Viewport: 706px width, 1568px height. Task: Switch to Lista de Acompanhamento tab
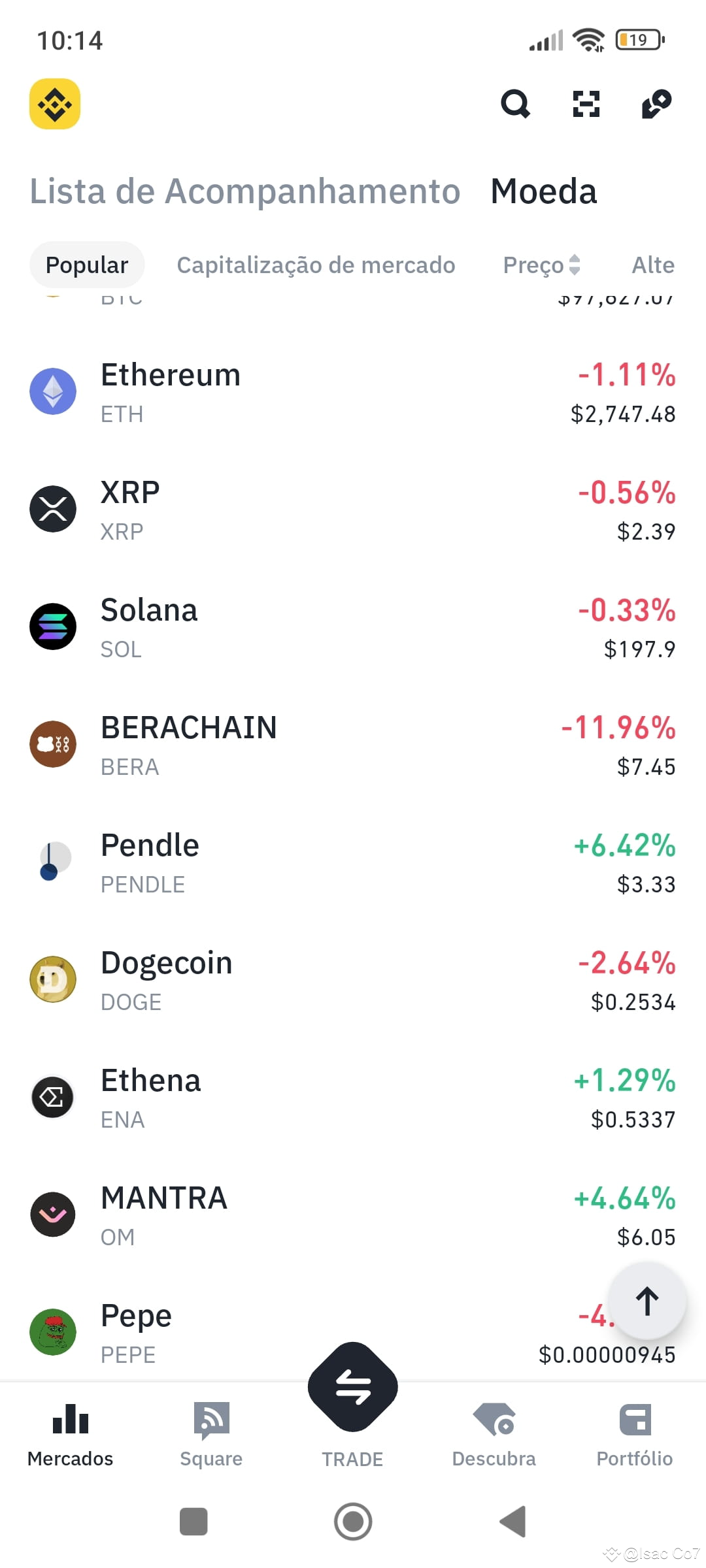click(245, 191)
